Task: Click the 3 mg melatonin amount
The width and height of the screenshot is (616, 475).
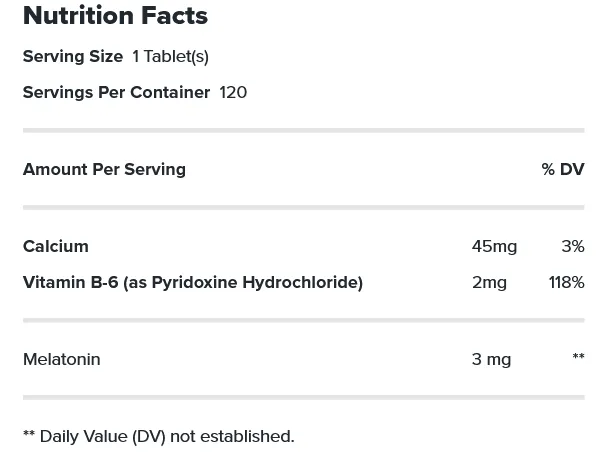Action: (491, 360)
